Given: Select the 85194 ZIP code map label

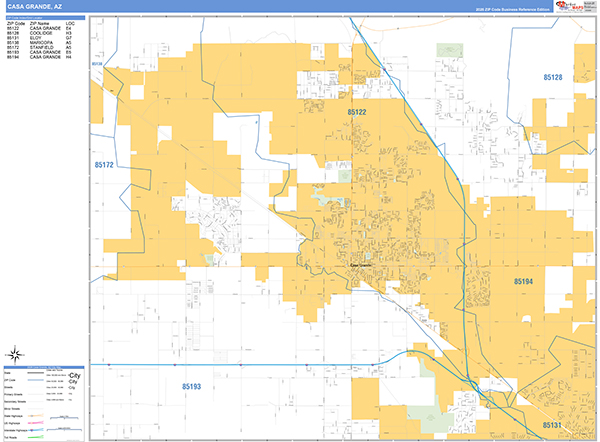Looking at the screenshot, I should point(526,283).
